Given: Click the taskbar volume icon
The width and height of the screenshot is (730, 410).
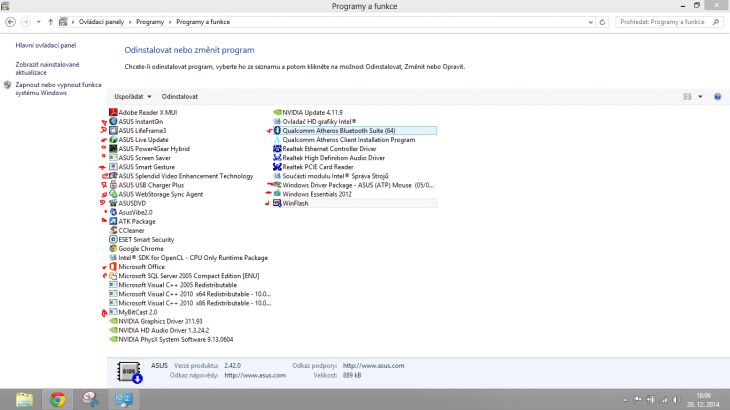Looking at the screenshot, I should click(x=675, y=400).
